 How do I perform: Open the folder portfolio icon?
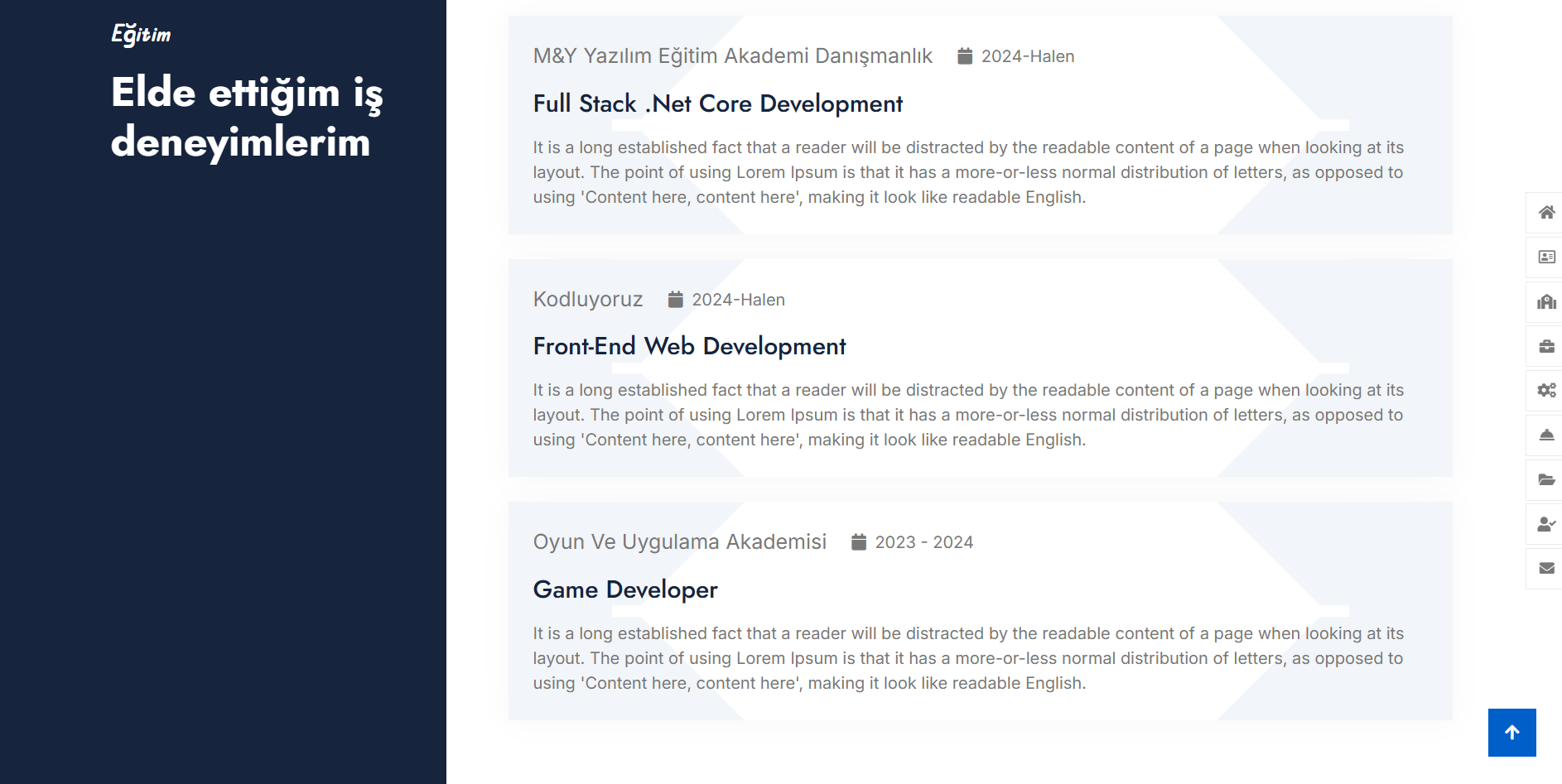pyautogui.click(x=1546, y=479)
